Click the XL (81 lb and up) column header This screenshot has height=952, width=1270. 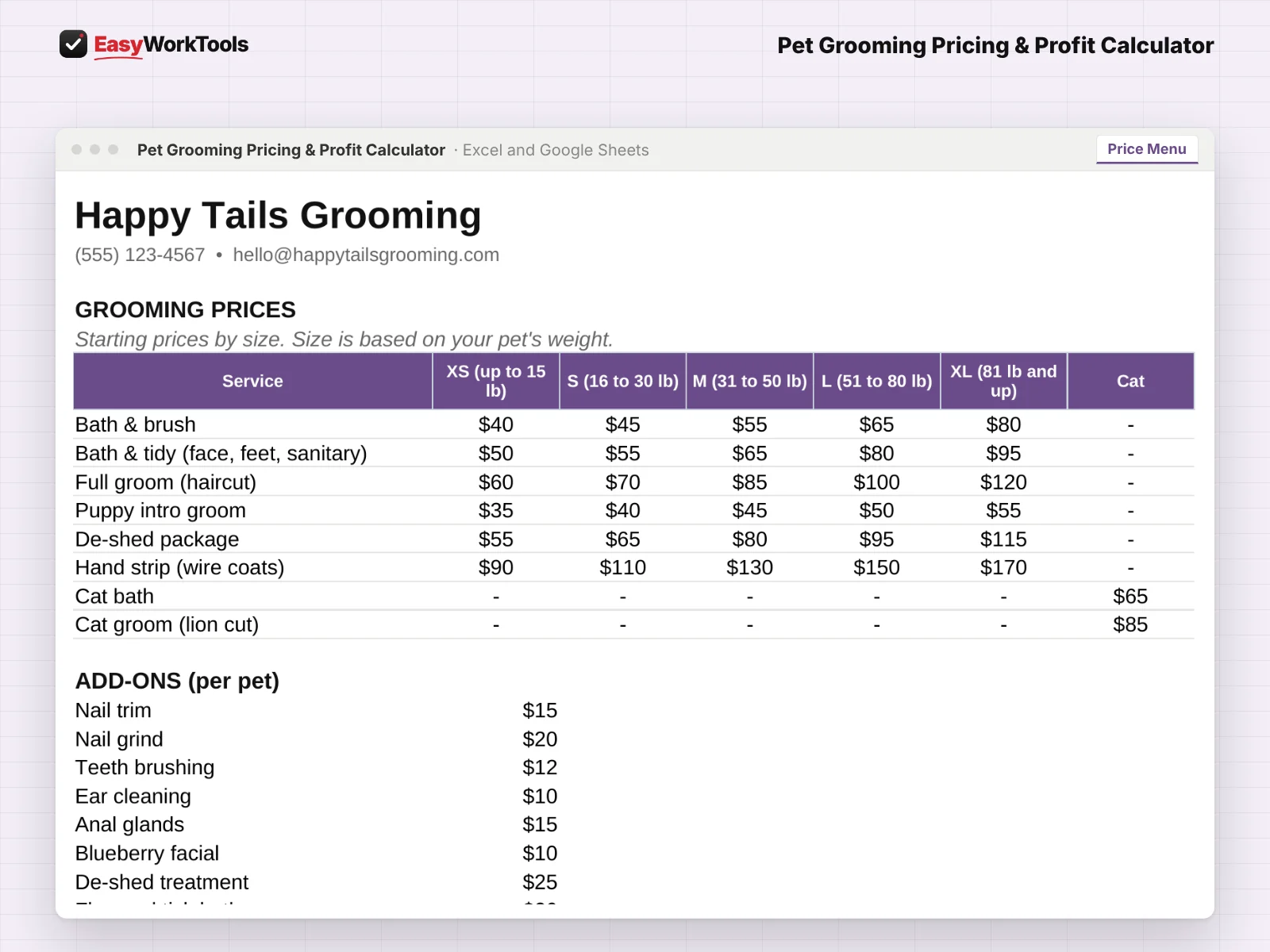coord(1004,381)
